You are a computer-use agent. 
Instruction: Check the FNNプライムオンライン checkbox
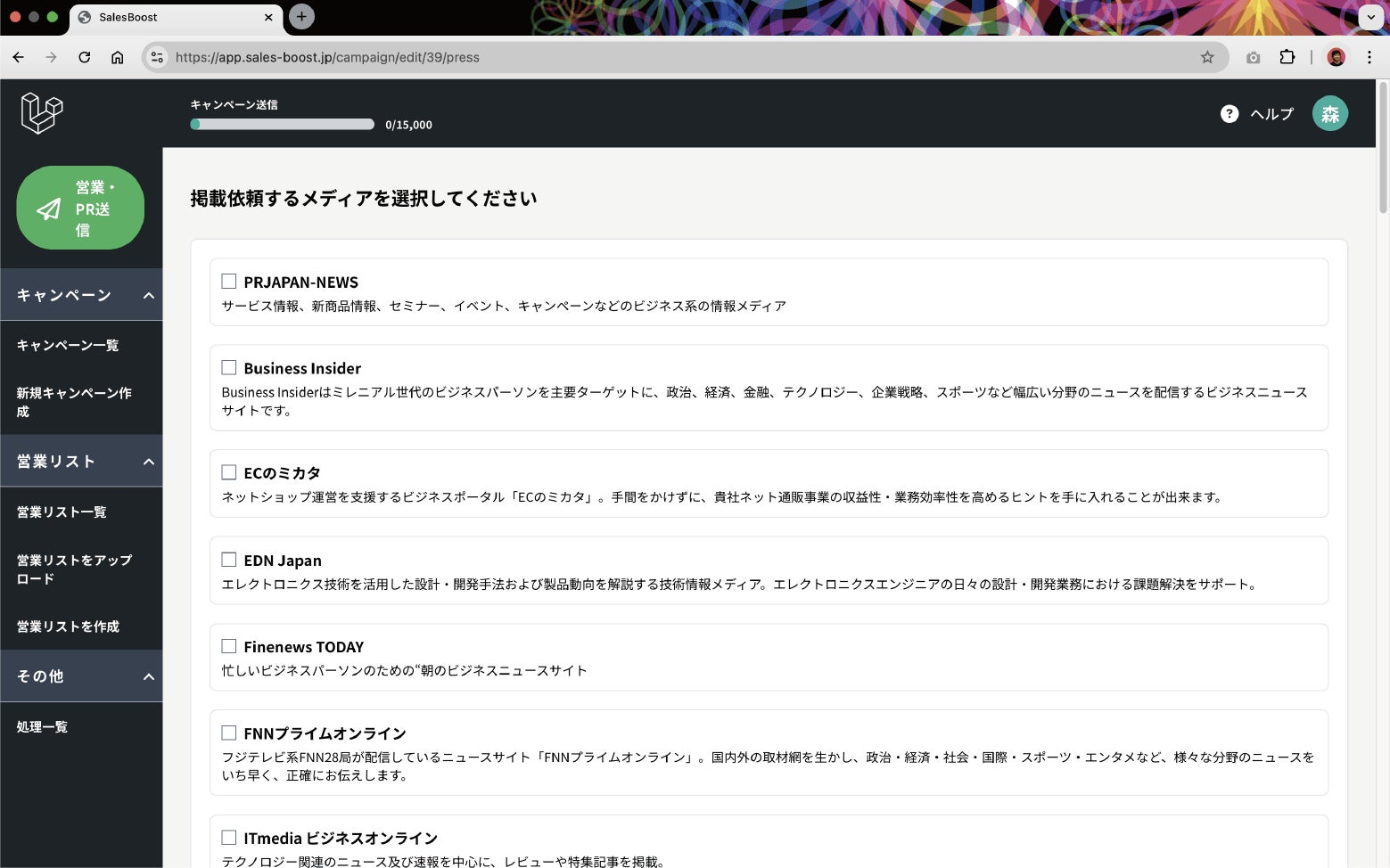tap(229, 733)
